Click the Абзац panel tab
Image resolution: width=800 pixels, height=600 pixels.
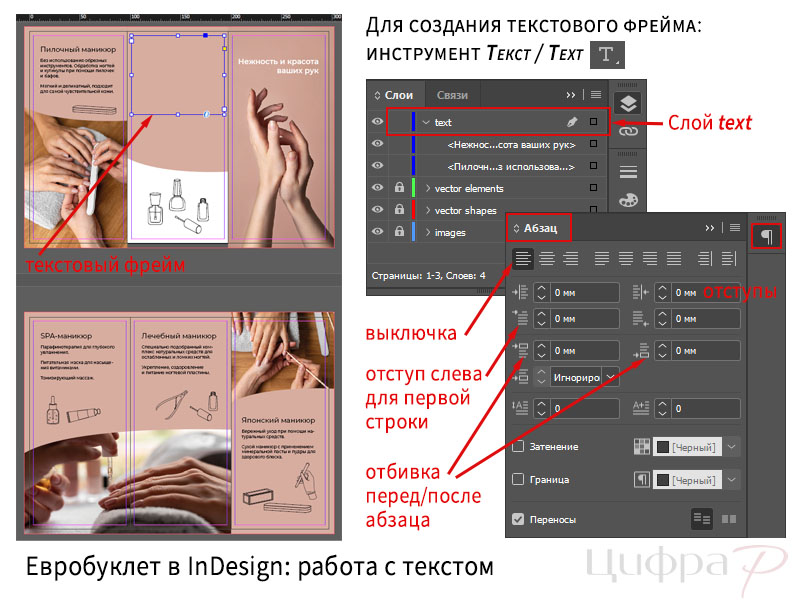click(540, 228)
